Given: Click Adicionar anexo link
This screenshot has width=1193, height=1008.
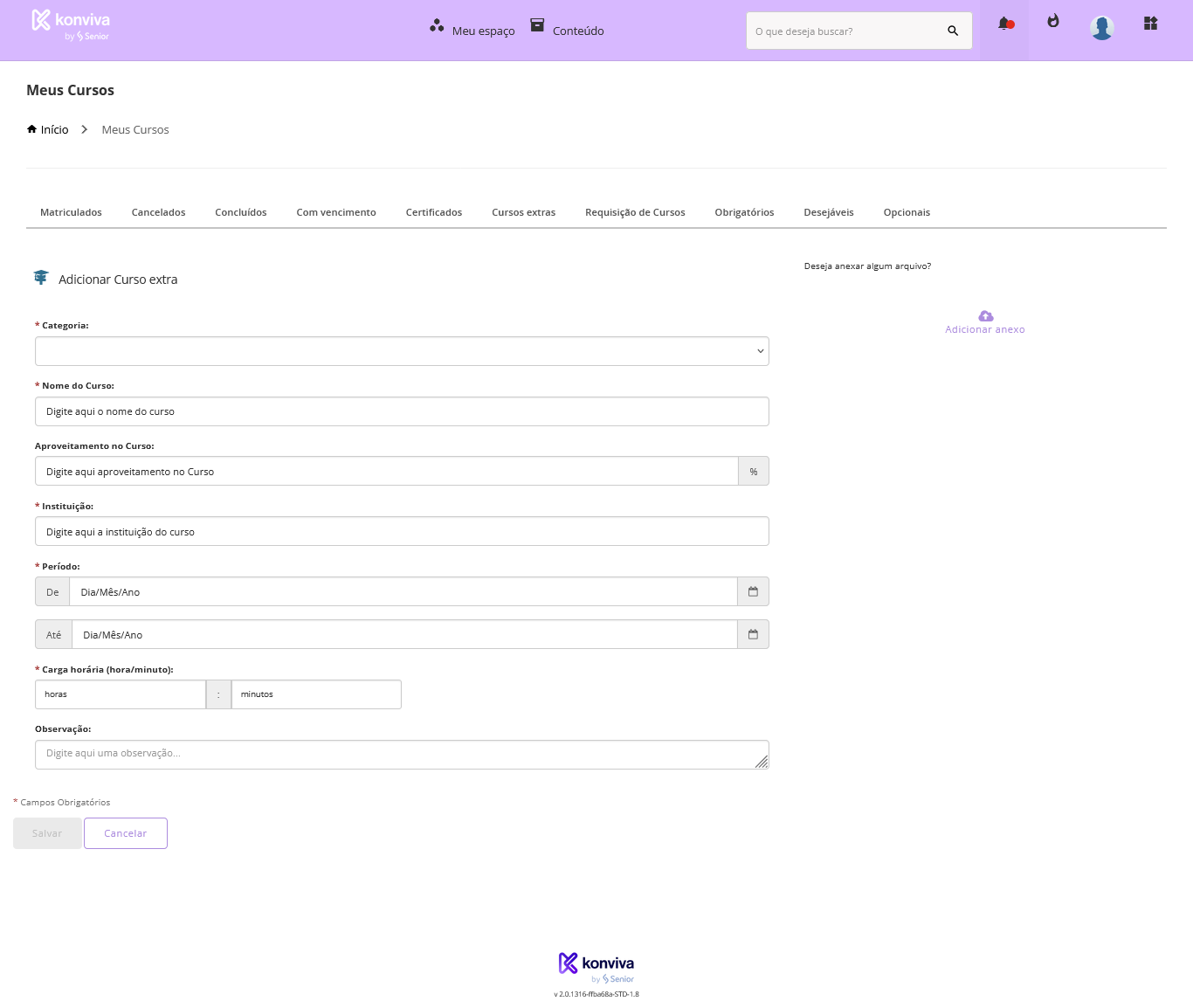Looking at the screenshot, I should pyautogui.click(x=985, y=329).
